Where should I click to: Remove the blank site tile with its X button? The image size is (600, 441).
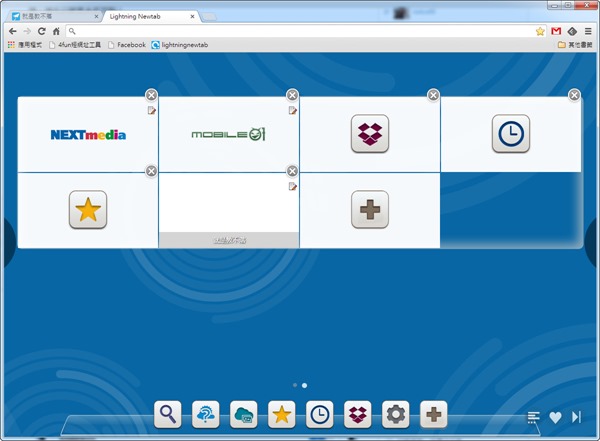[292, 171]
